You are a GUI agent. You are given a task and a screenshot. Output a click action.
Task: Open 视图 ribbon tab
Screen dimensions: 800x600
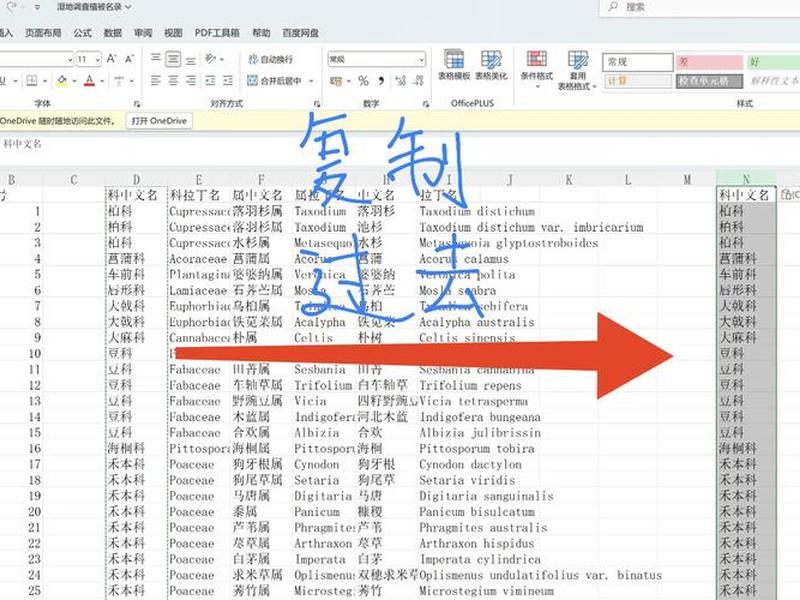[173, 33]
